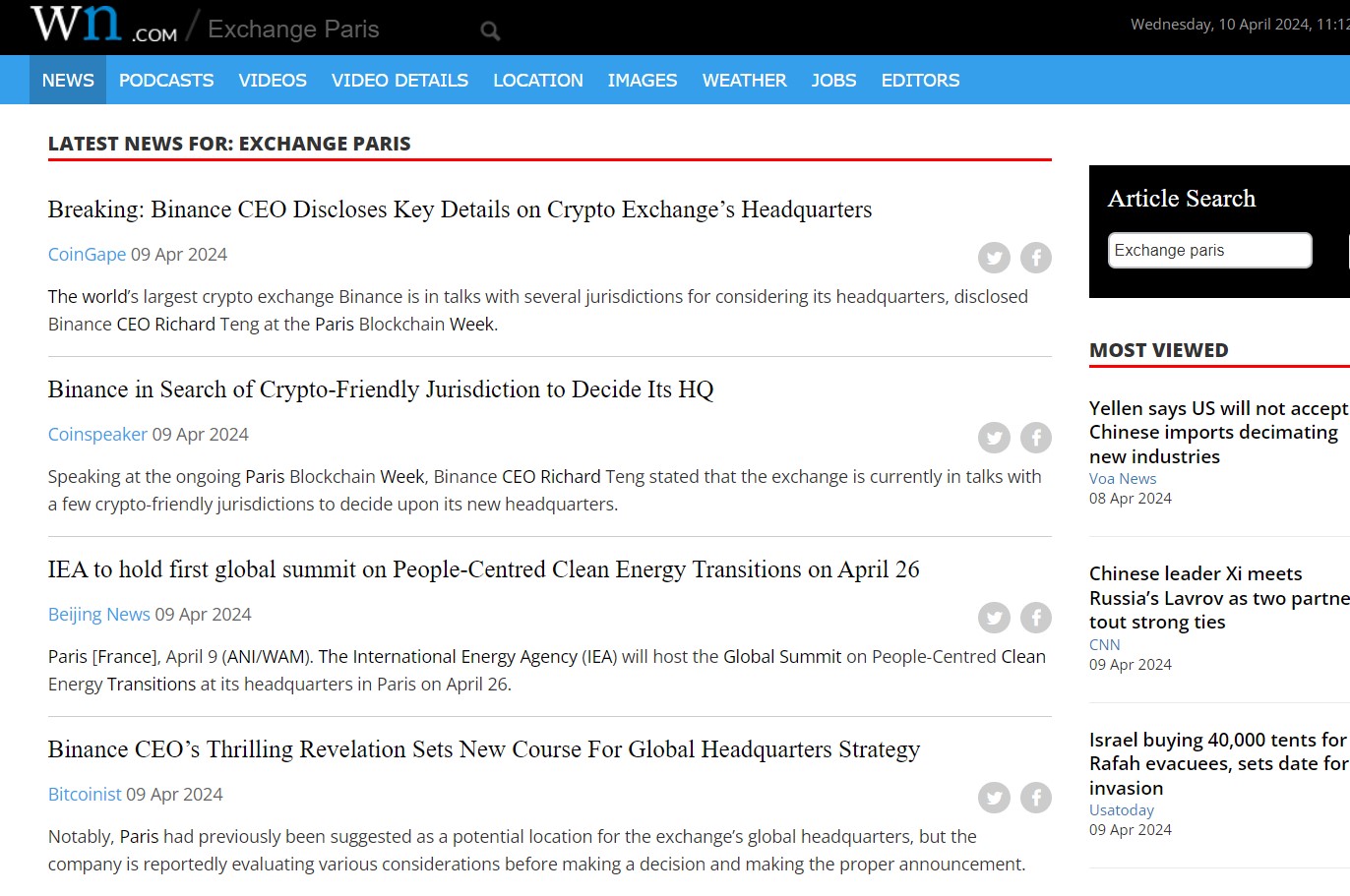Open the Videos tab
The height and width of the screenshot is (896, 1350).
[x=273, y=80]
